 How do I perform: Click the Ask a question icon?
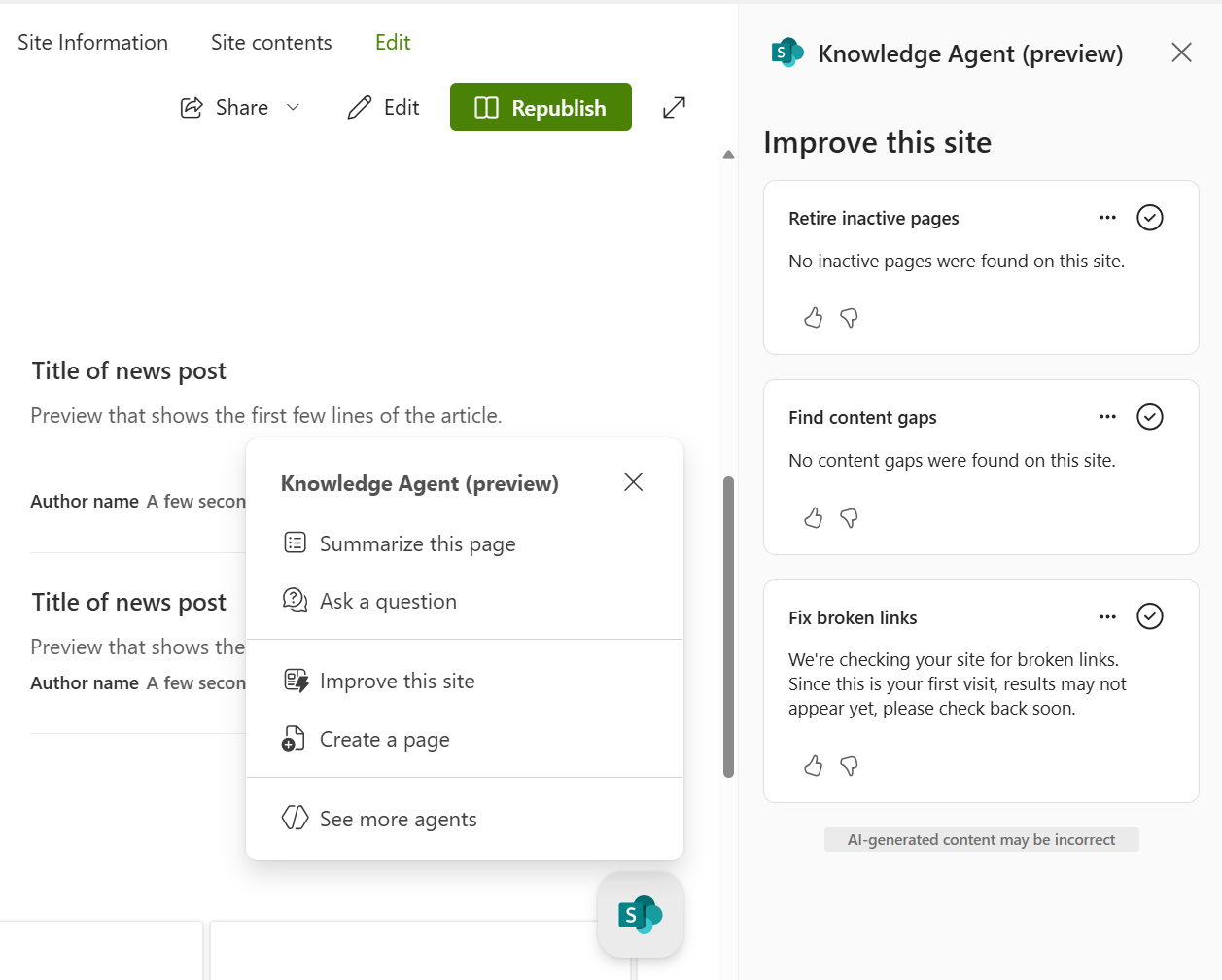[295, 600]
